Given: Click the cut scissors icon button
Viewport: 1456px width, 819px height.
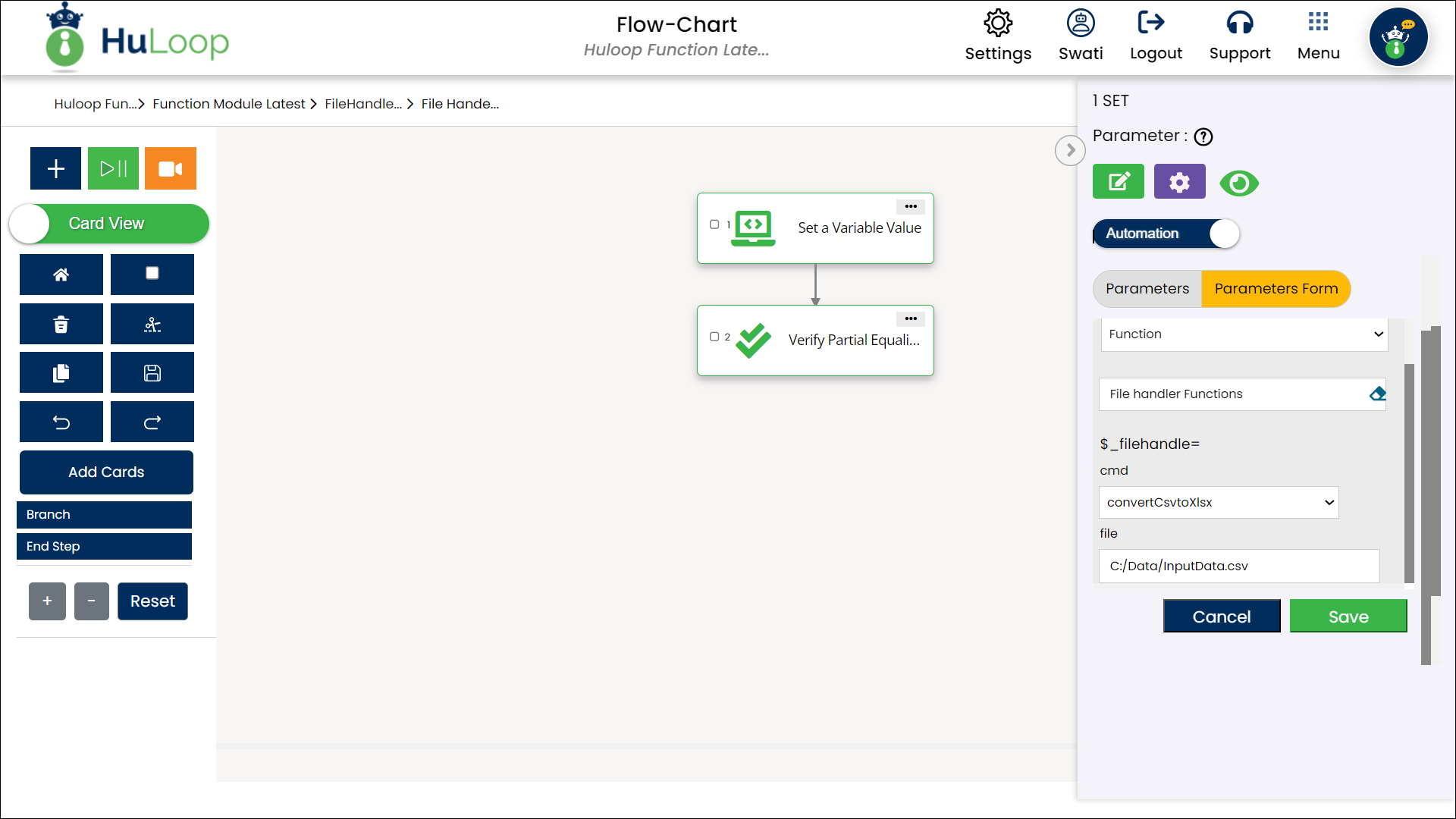Looking at the screenshot, I should (x=152, y=325).
